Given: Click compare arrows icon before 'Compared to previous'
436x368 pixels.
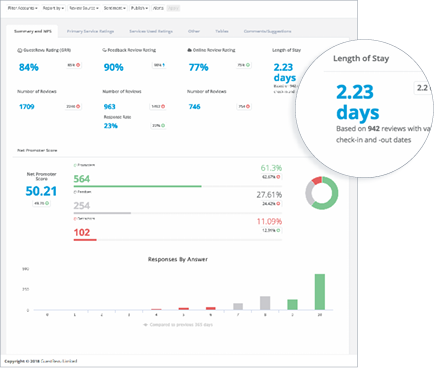Looking at the screenshot, I should pyautogui.click(x=145, y=325).
